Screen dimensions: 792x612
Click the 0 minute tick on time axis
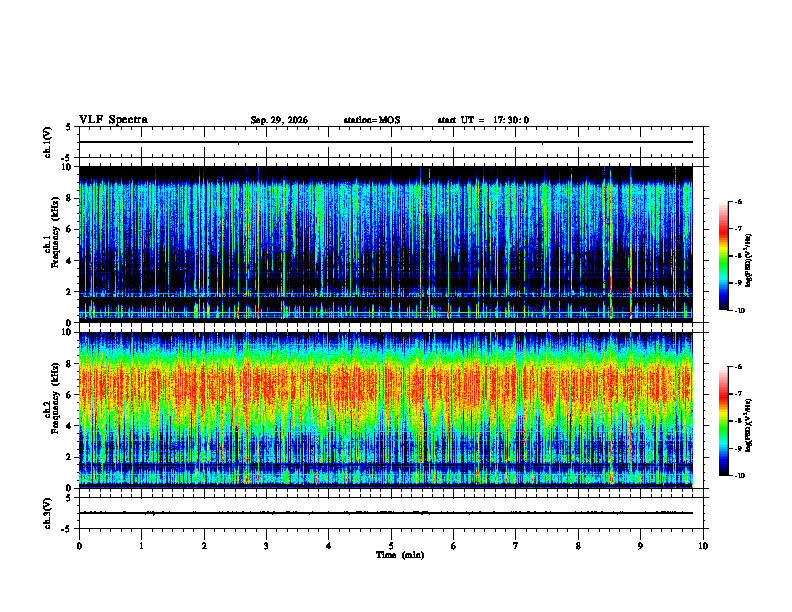pyautogui.click(x=79, y=546)
